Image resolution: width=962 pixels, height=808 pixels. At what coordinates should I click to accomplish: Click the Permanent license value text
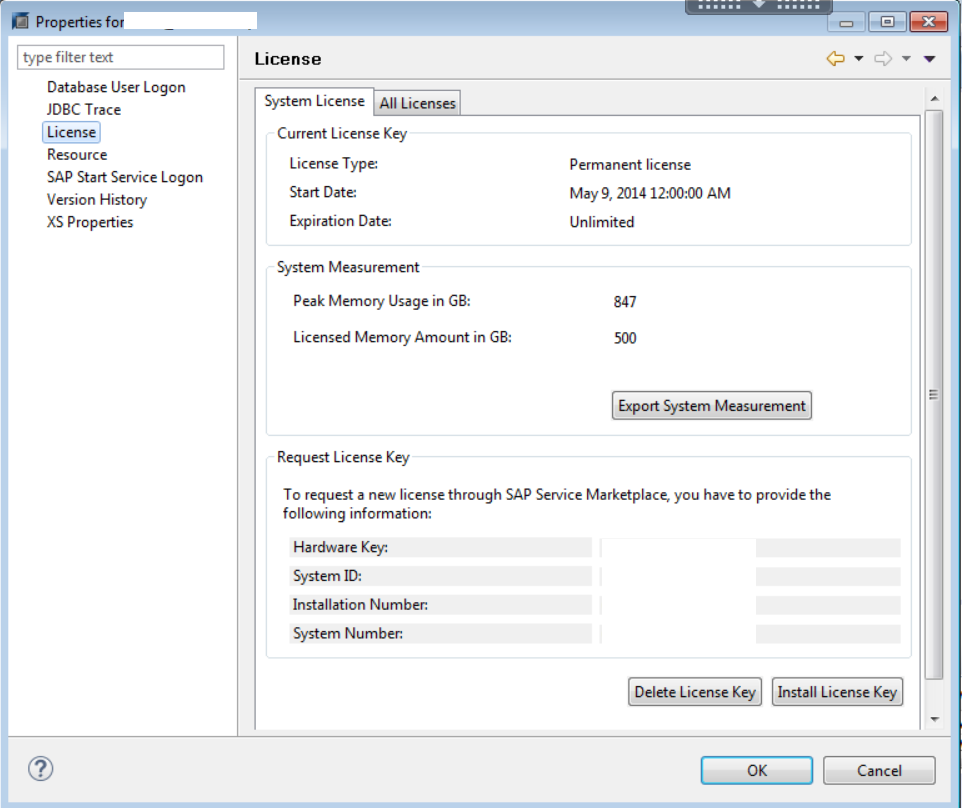630,164
